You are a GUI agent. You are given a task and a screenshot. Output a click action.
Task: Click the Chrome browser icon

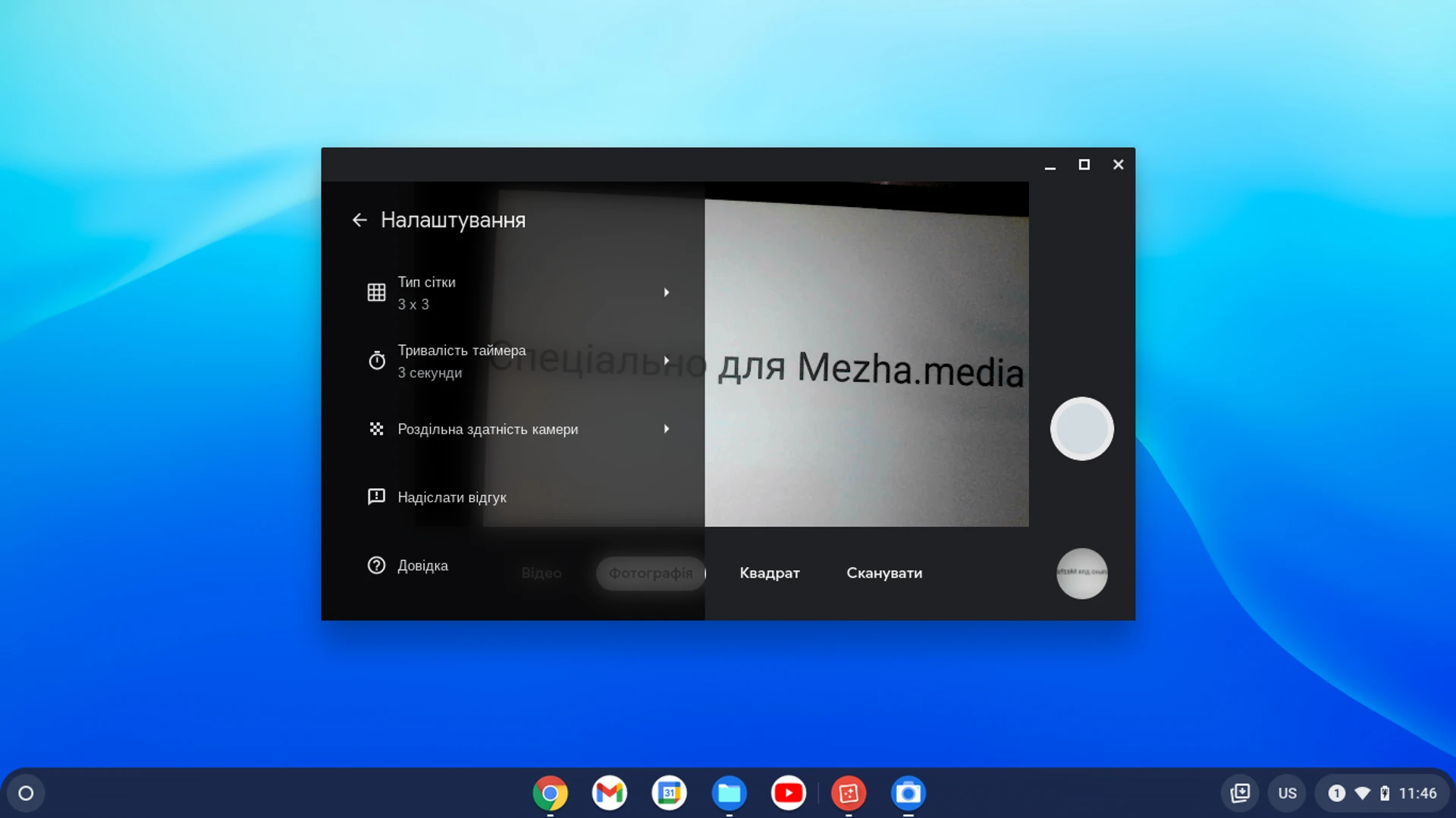(551, 793)
